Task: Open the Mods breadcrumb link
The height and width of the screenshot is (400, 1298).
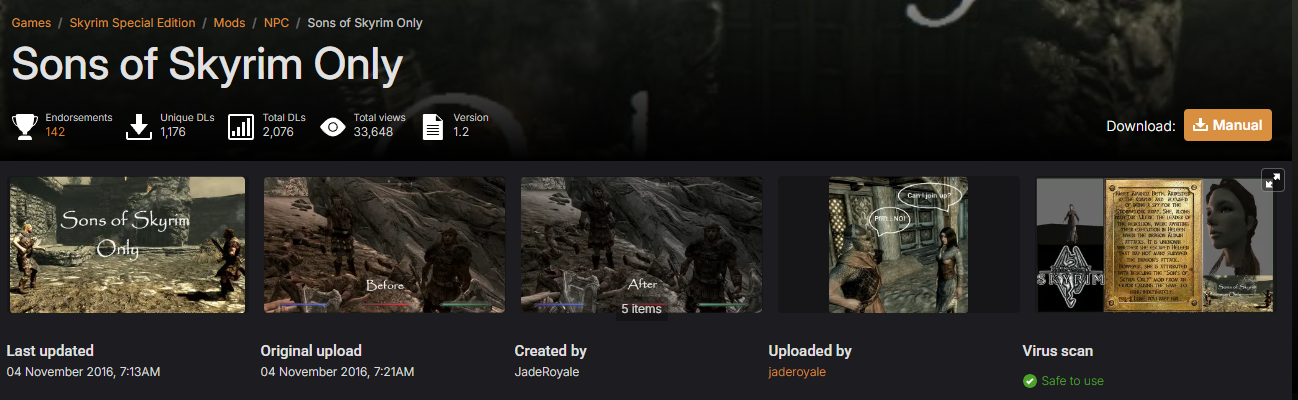Action: point(228,22)
